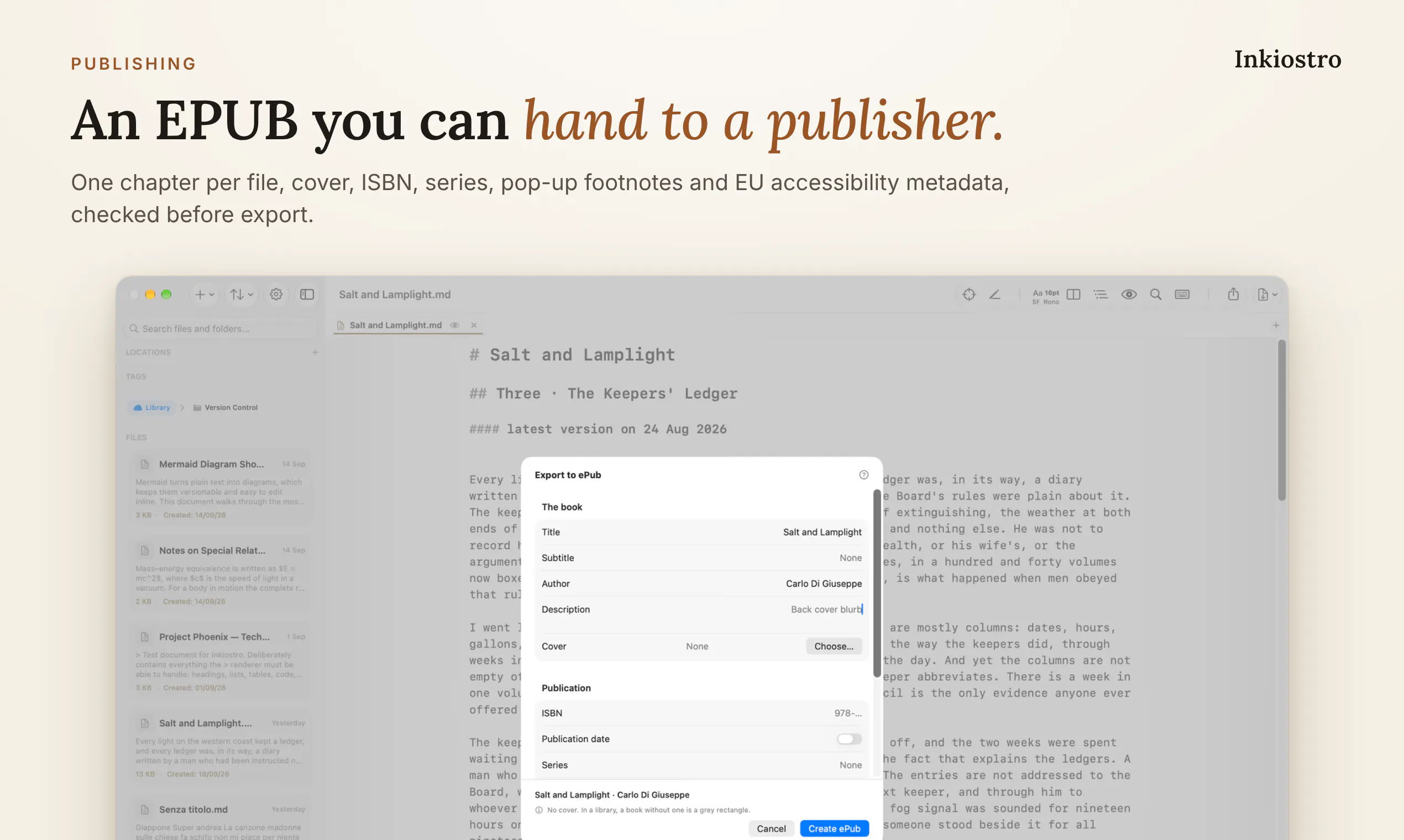Open the outline list icon
Image resolution: width=1404 pixels, height=840 pixels.
point(1101,295)
